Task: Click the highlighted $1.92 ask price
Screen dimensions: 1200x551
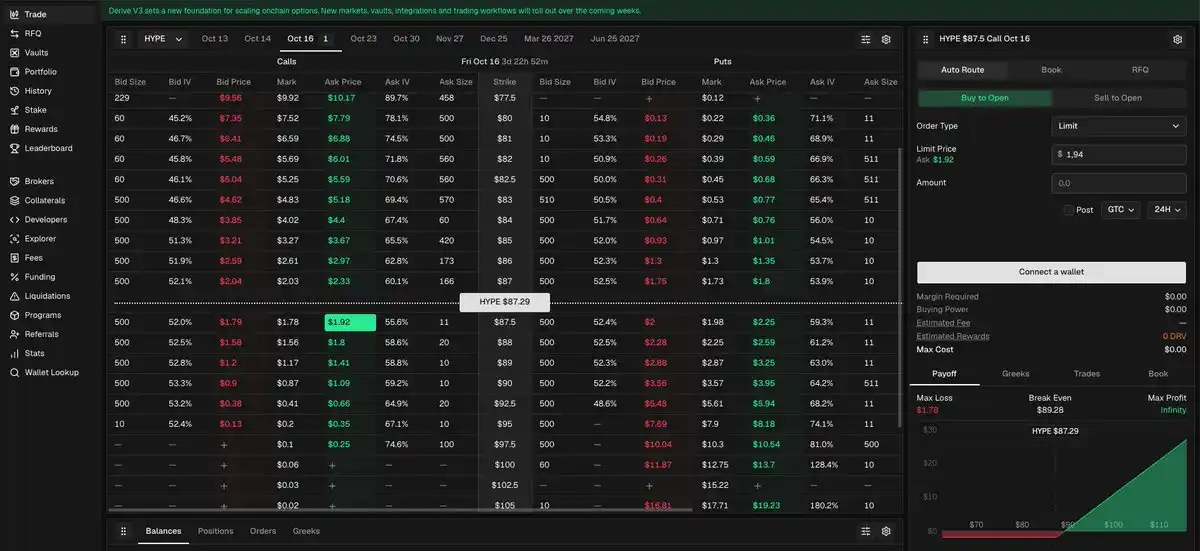Action: (x=350, y=322)
